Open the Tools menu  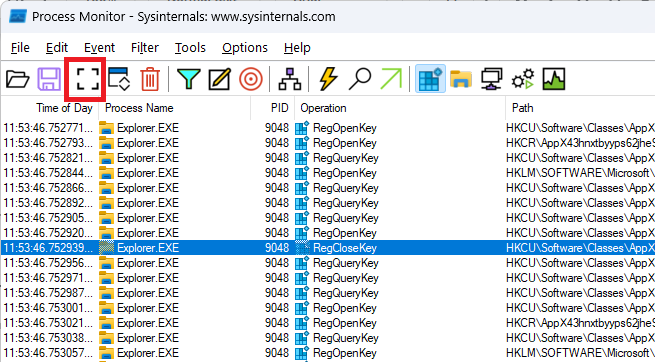(x=190, y=48)
